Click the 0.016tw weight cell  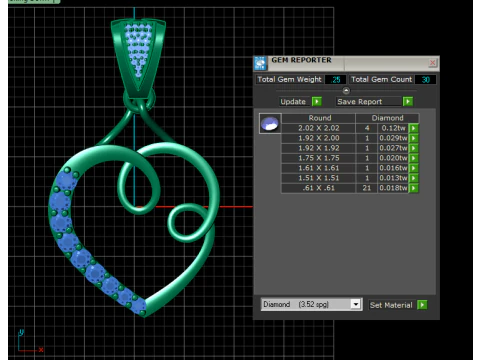click(x=393, y=168)
